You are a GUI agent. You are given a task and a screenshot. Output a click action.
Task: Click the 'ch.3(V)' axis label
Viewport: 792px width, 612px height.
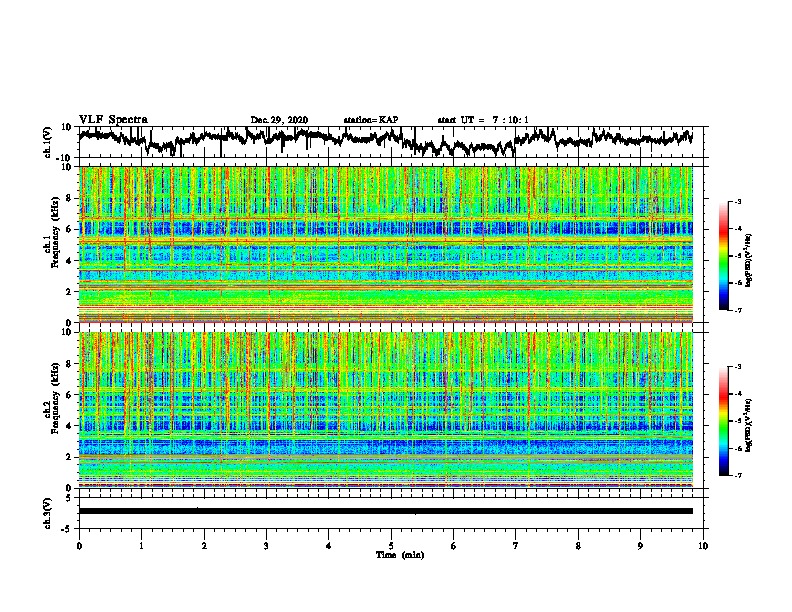pos(48,513)
